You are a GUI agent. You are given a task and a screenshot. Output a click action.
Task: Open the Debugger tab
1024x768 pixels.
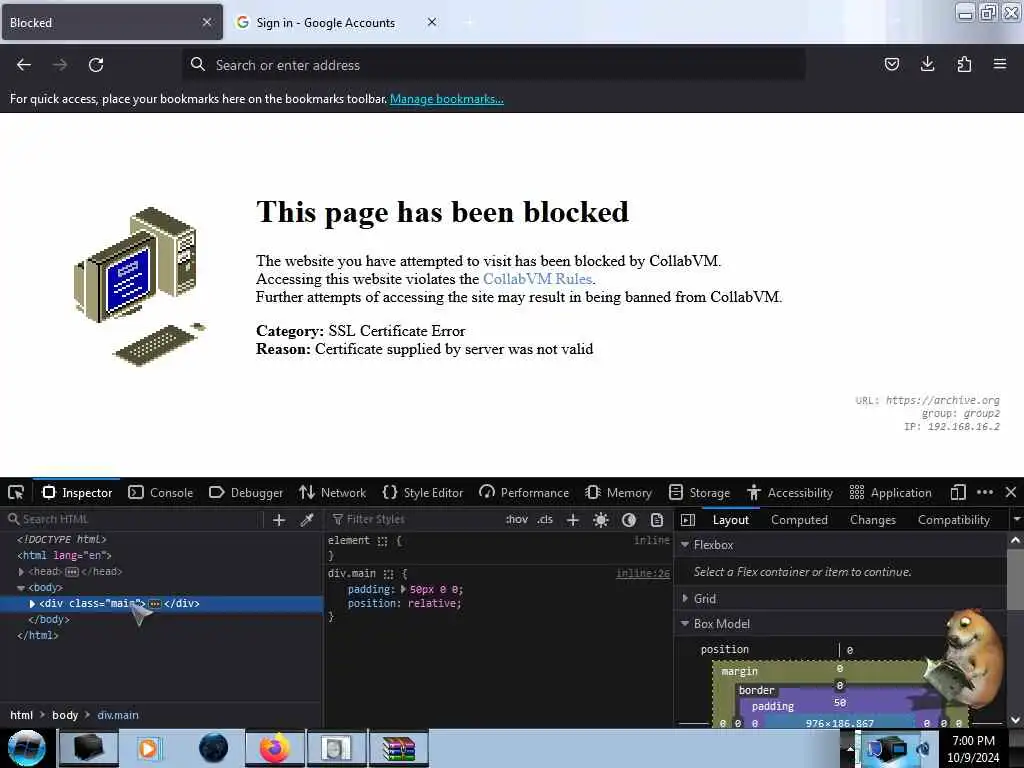(x=246, y=492)
